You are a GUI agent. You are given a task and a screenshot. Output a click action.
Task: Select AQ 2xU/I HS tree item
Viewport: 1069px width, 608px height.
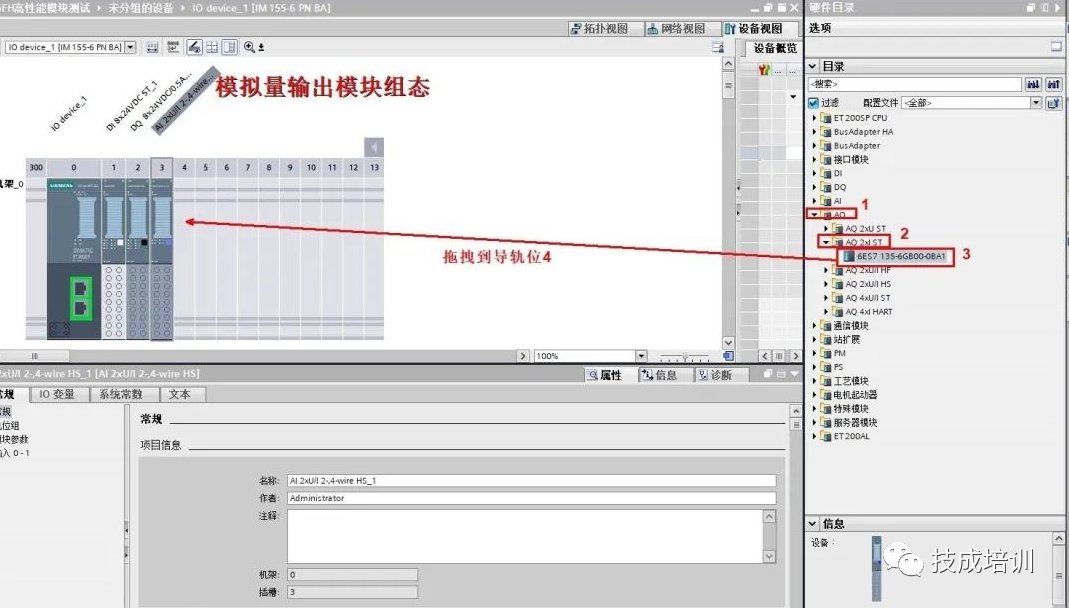pyautogui.click(x=868, y=284)
